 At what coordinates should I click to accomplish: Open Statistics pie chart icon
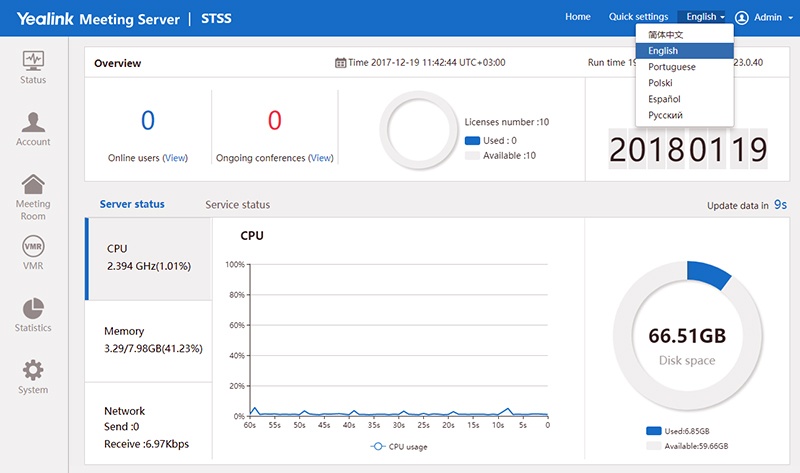pos(33,308)
